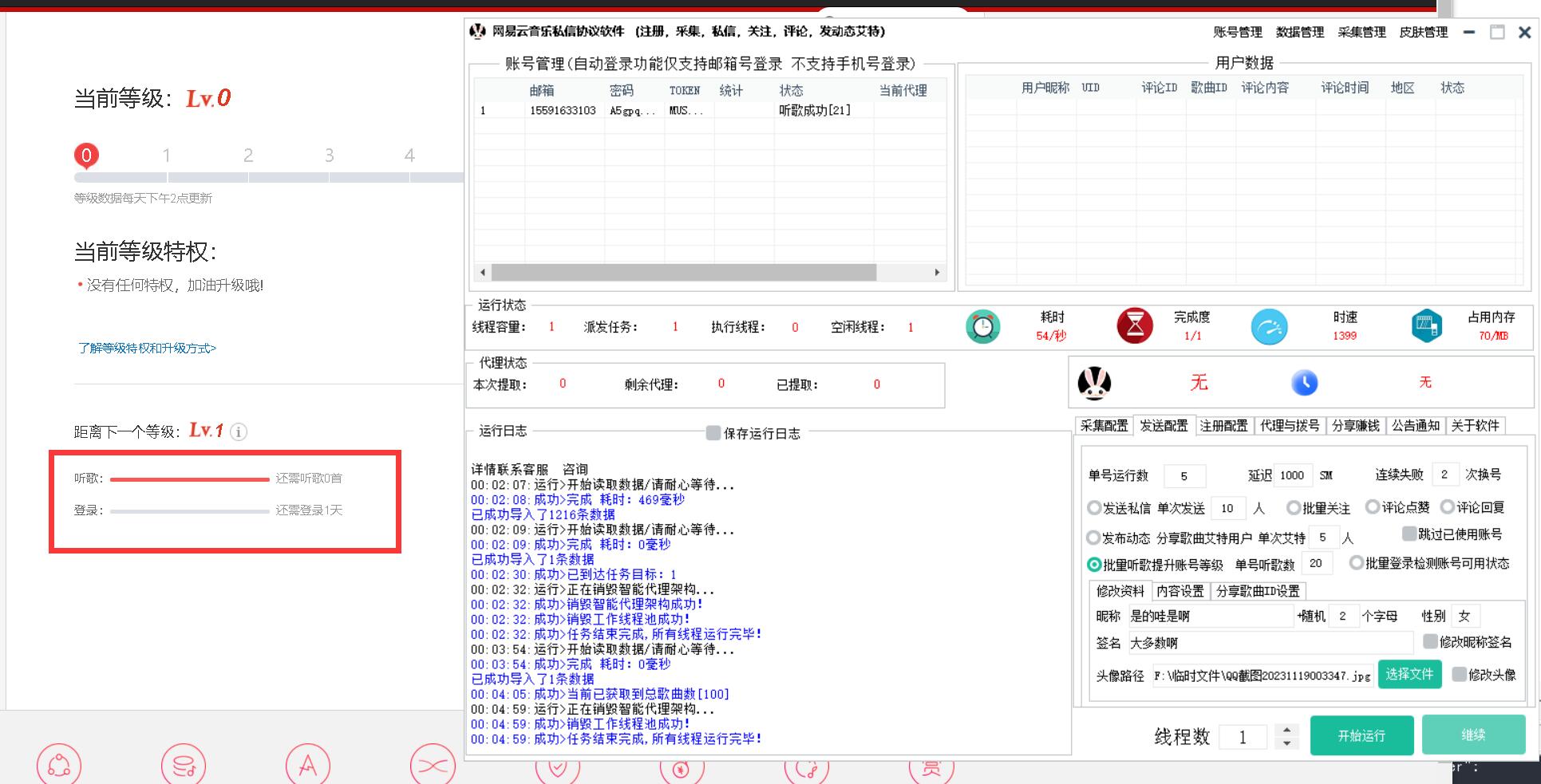Click the red hourglass completion icon
Viewport: 1541px width, 784px height.
(x=1134, y=326)
